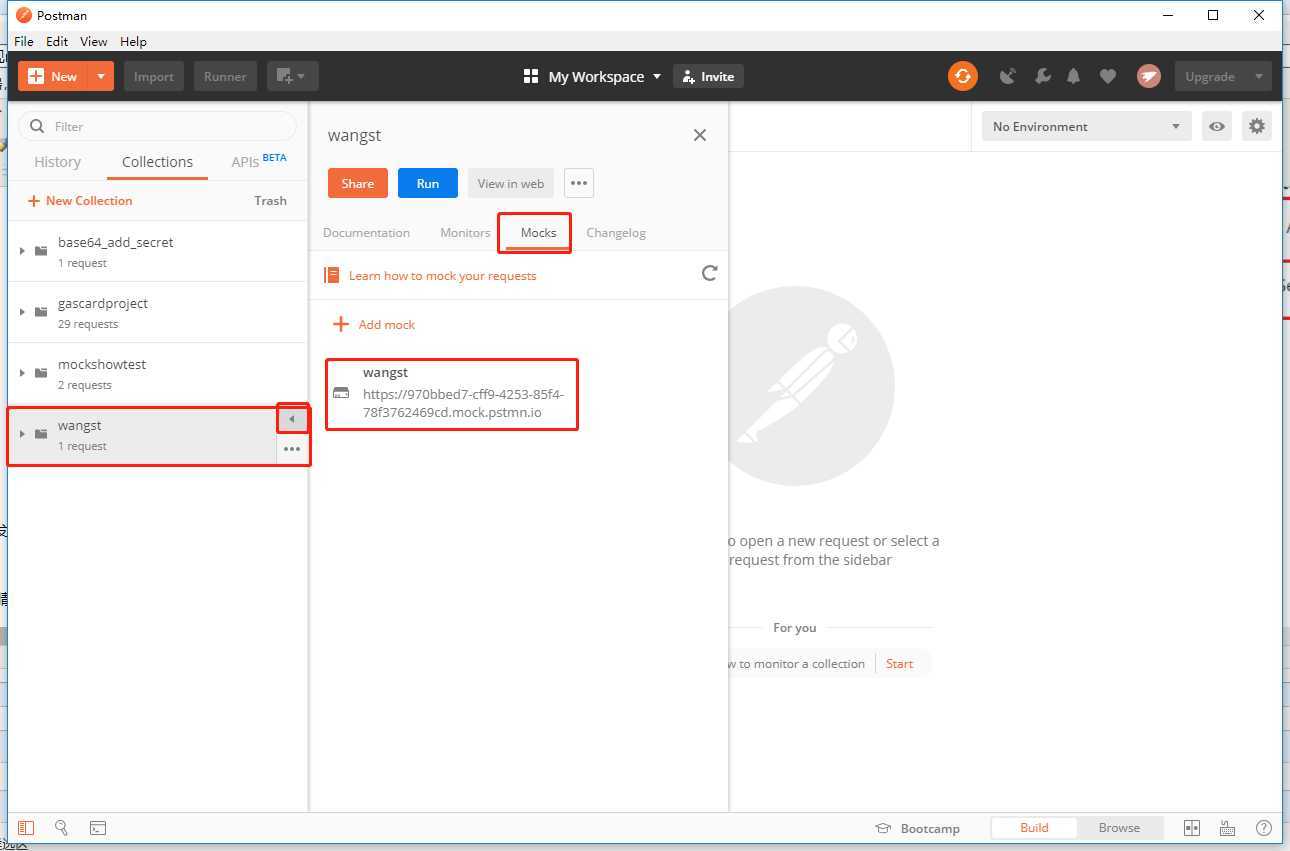Click the Learn how to mock documentation icon
This screenshot has width=1290, height=851.
pos(332,275)
